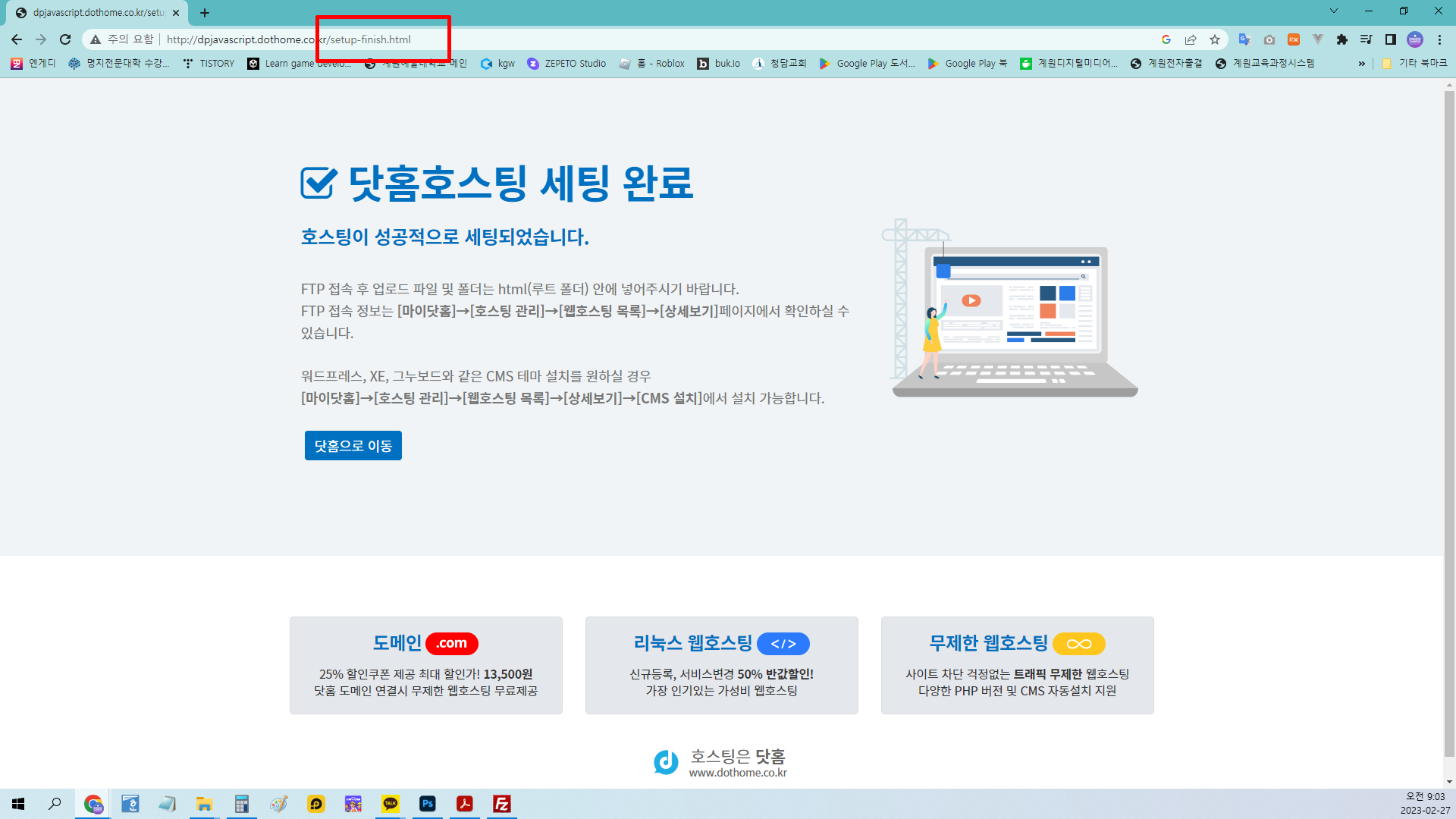Toggle the browser side panel
Image resolution: width=1456 pixels, height=819 pixels.
click(1390, 39)
